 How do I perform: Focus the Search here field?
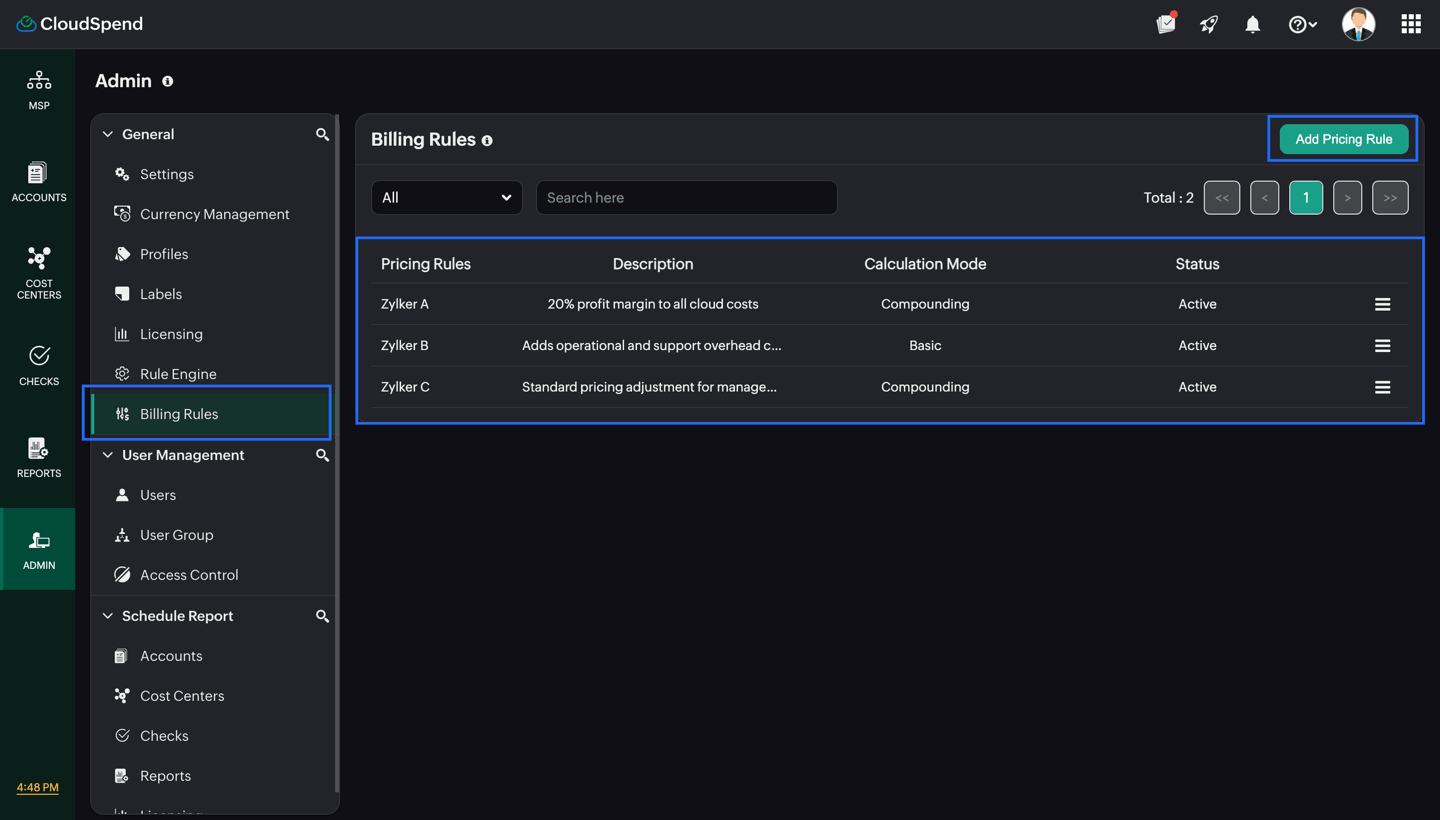pyautogui.click(x=686, y=198)
